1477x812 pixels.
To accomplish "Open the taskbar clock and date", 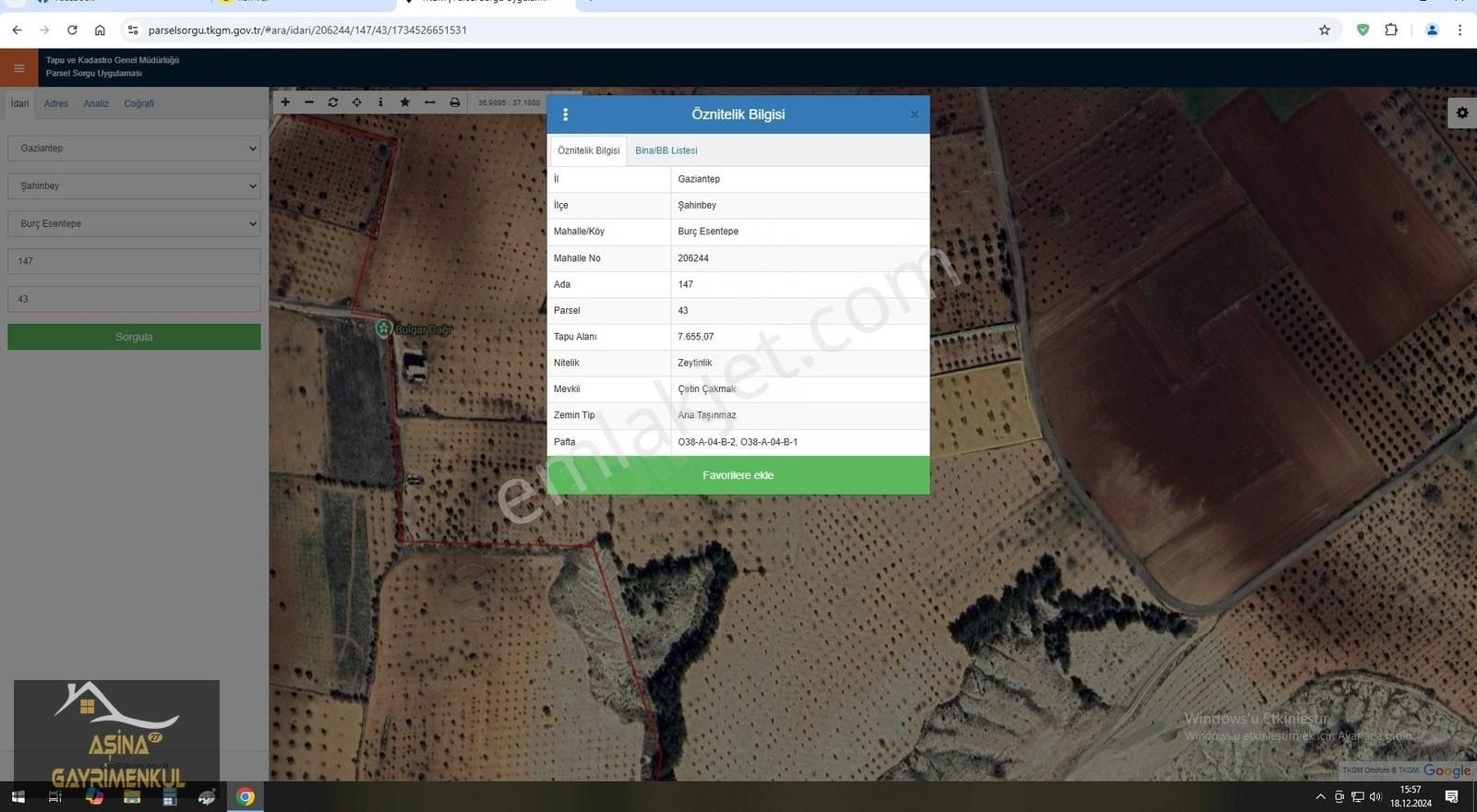I will click(x=1411, y=796).
